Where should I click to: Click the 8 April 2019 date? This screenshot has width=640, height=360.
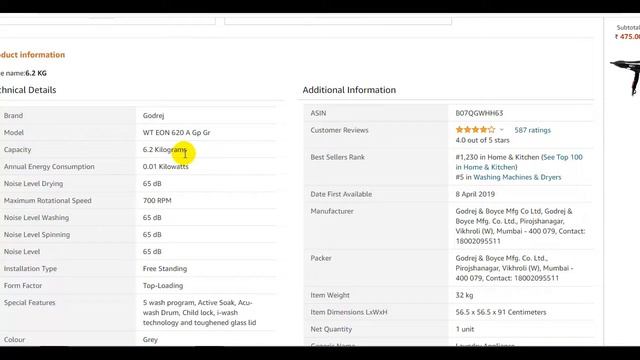[475, 194]
